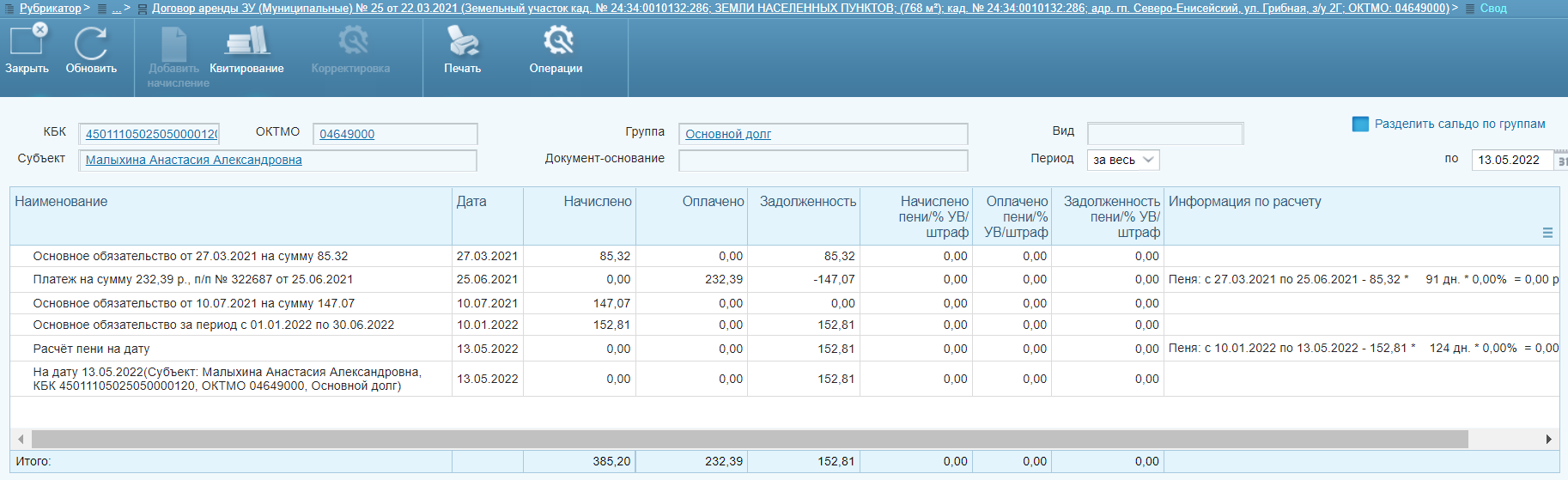1568x480 pixels.
Task: Select row 'Основное обязательство от 10.07.2021 на сумму 147.07'
Action: (x=785, y=303)
